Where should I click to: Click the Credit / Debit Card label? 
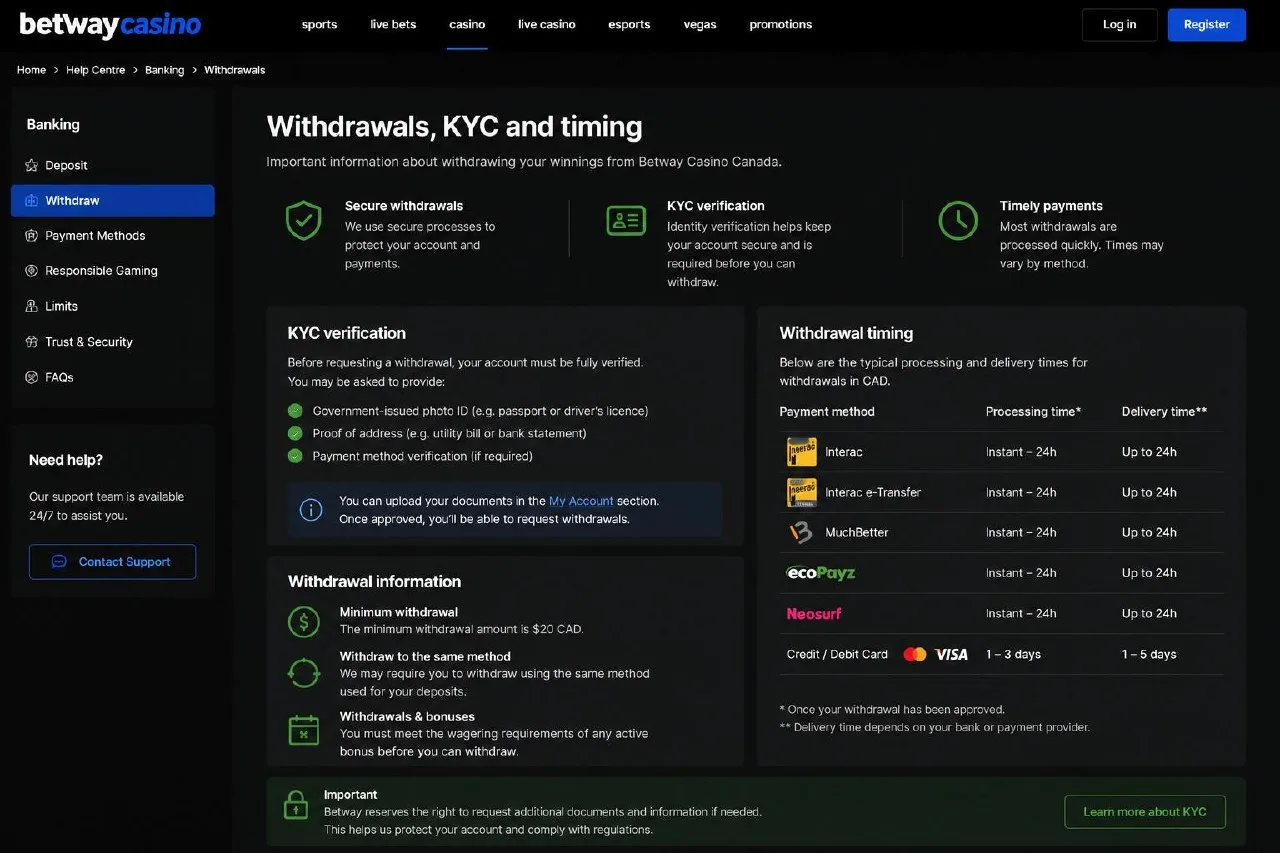(x=837, y=654)
